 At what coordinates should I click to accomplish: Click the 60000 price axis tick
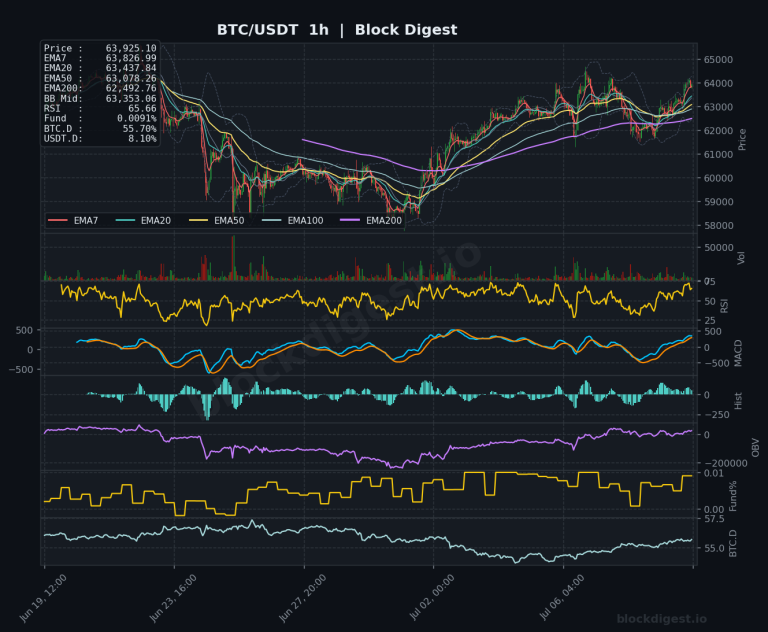tap(719, 178)
